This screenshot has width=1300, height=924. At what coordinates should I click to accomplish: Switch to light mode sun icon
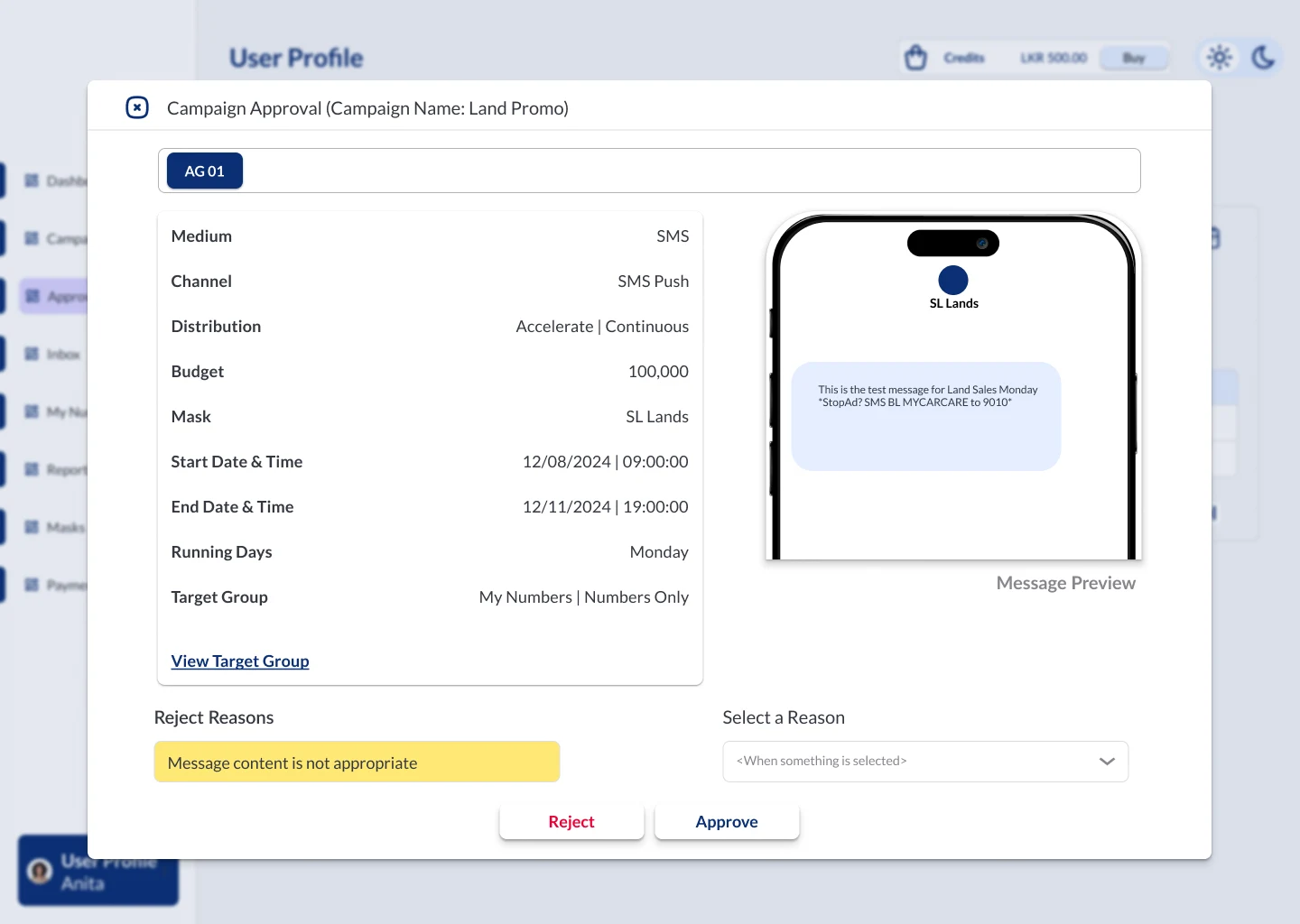coord(1220,58)
